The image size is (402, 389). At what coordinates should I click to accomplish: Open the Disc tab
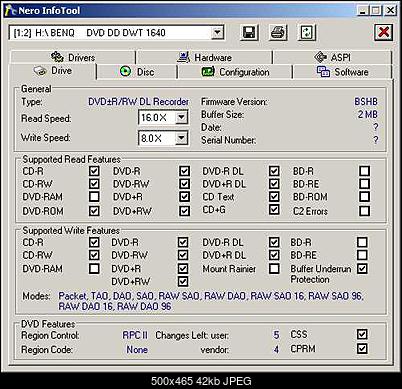click(137, 72)
